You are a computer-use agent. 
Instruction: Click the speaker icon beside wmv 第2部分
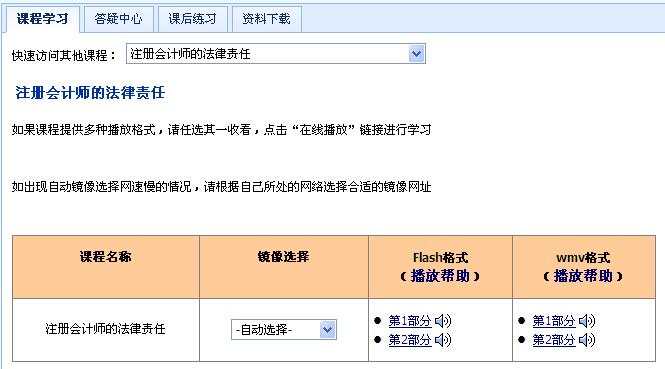587,340
